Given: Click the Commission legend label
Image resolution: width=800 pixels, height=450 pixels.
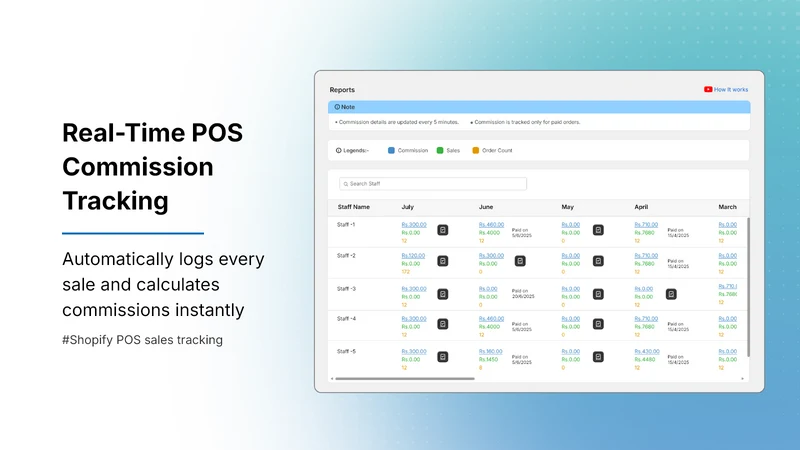Looking at the screenshot, I should [x=413, y=151].
